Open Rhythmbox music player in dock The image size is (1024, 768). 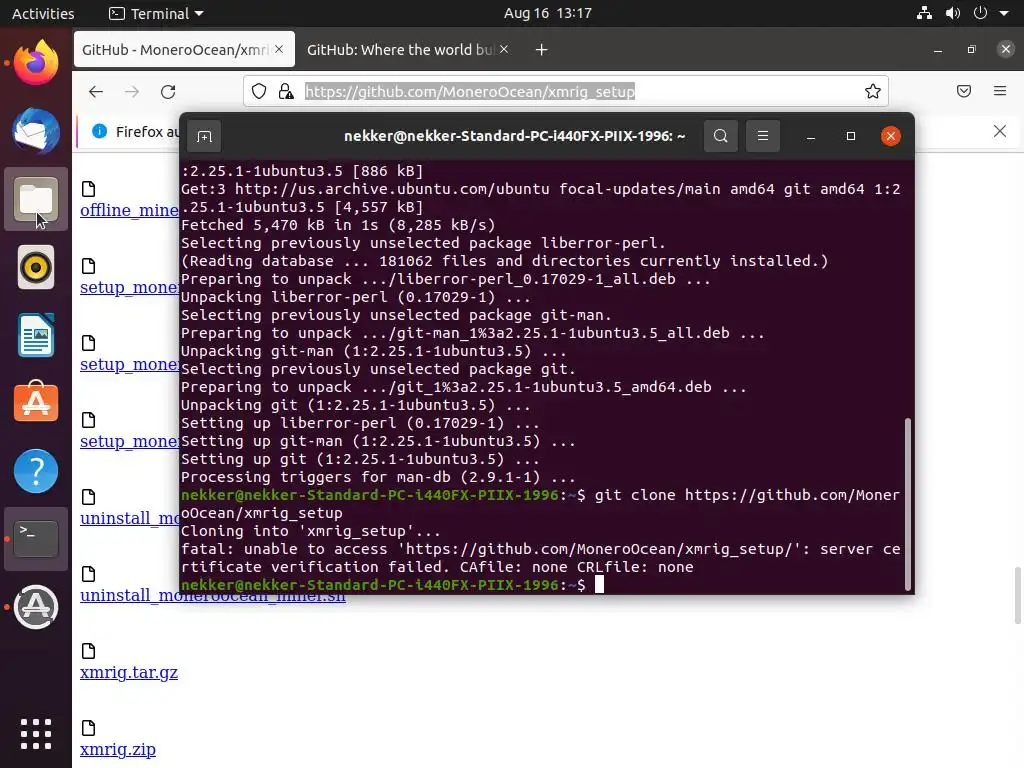[36, 267]
